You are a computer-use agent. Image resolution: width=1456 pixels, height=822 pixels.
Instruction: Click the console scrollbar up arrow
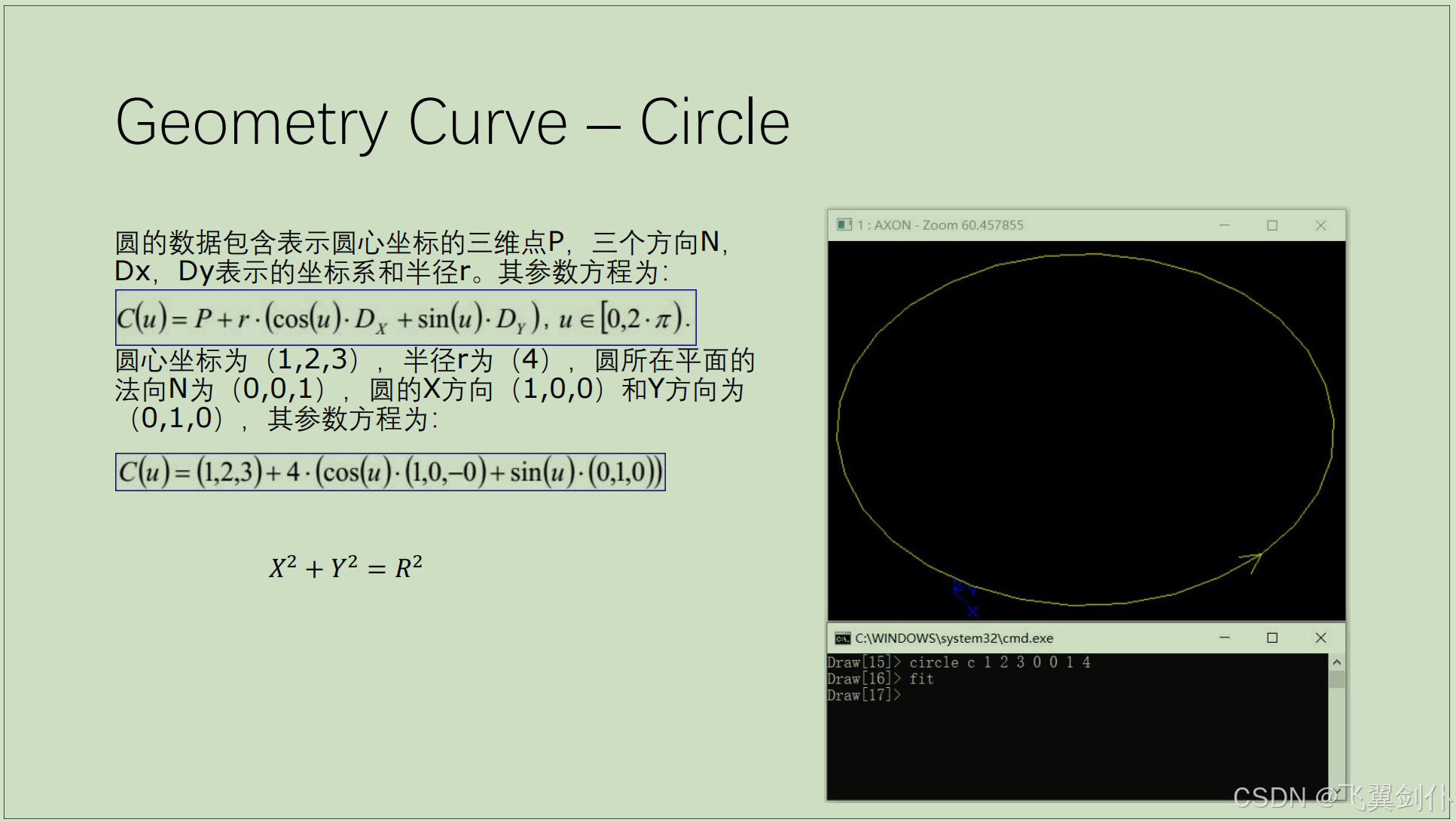point(1336,662)
